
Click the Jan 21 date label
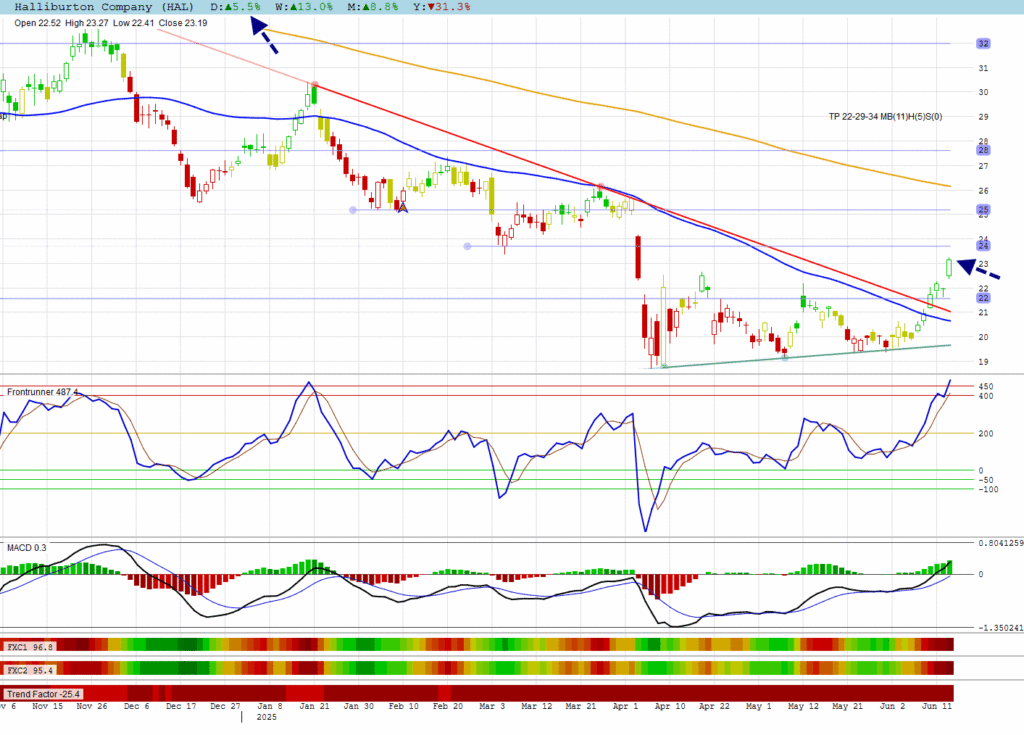pos(314,706)
